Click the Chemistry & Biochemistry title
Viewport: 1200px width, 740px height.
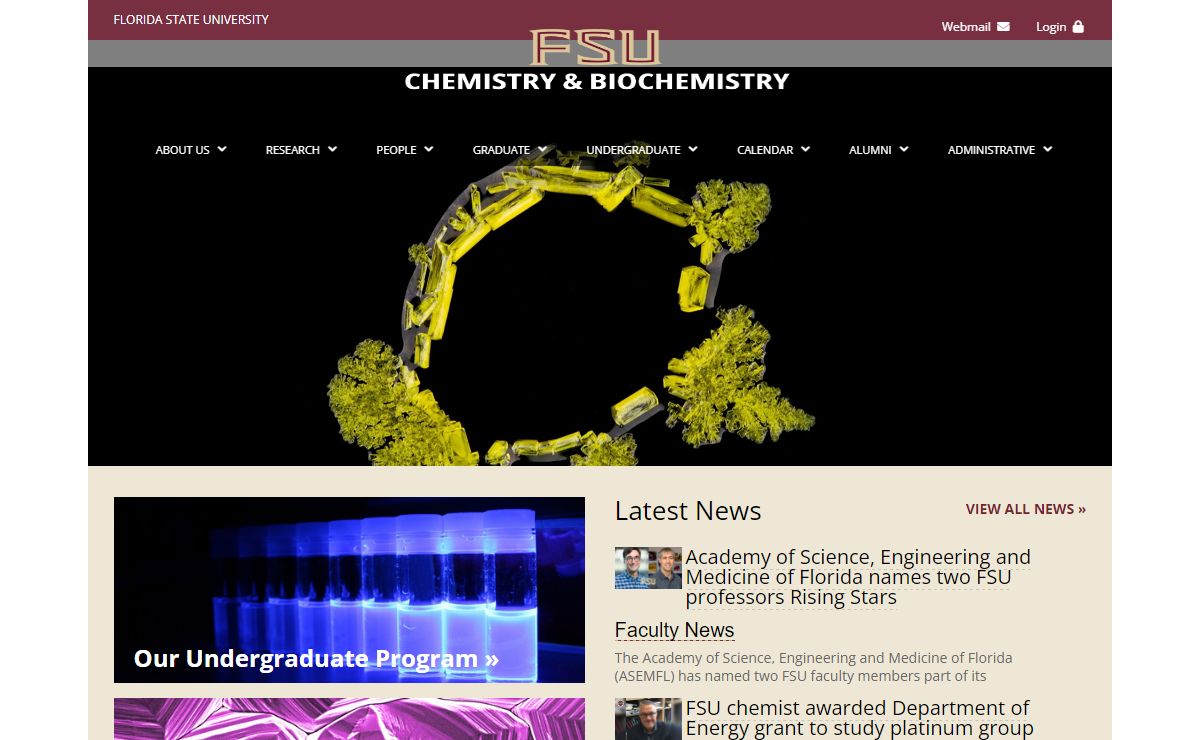click(x=597, y=81)
